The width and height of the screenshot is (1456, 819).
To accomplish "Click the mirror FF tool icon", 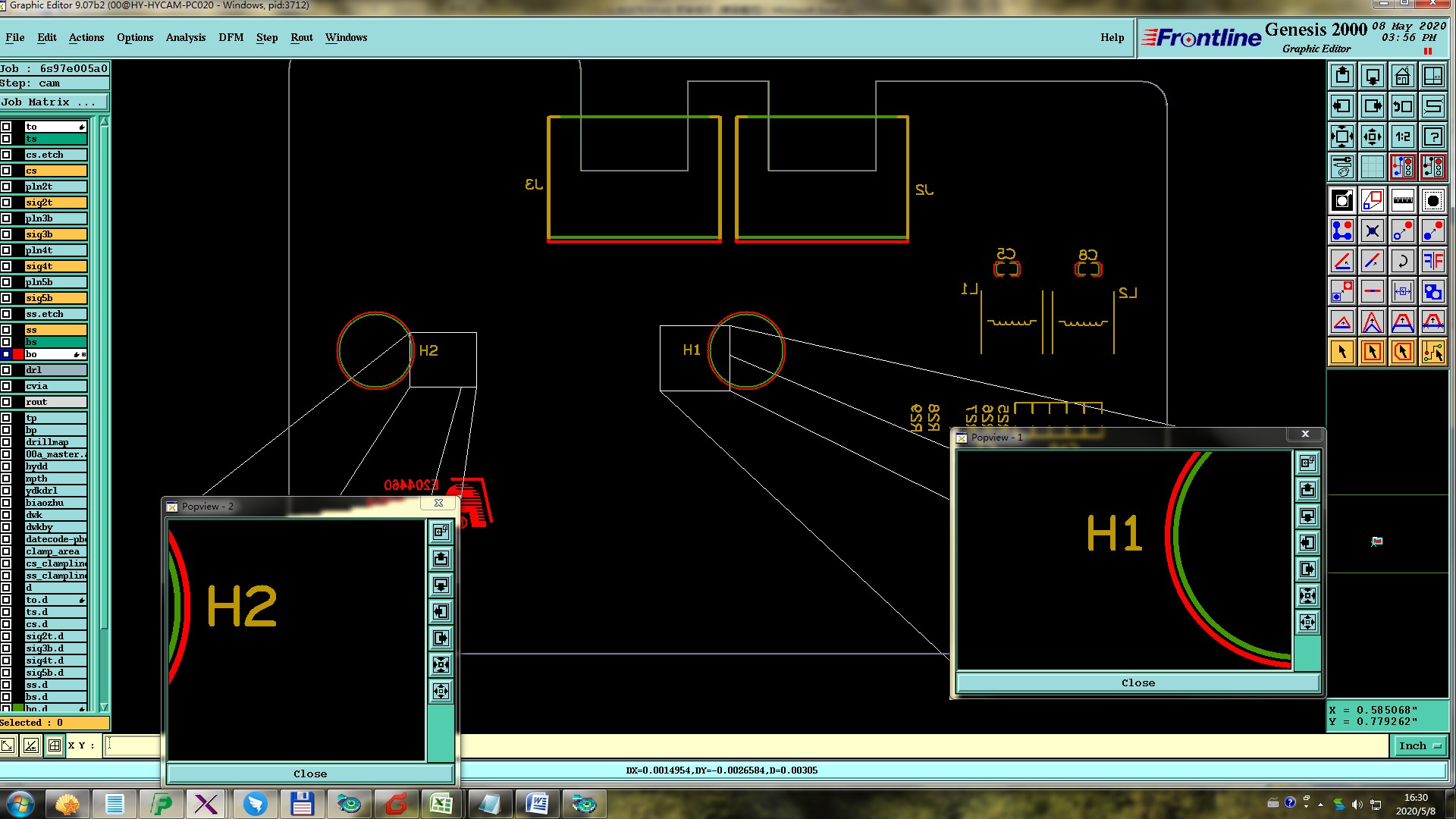I will 1432,262.
